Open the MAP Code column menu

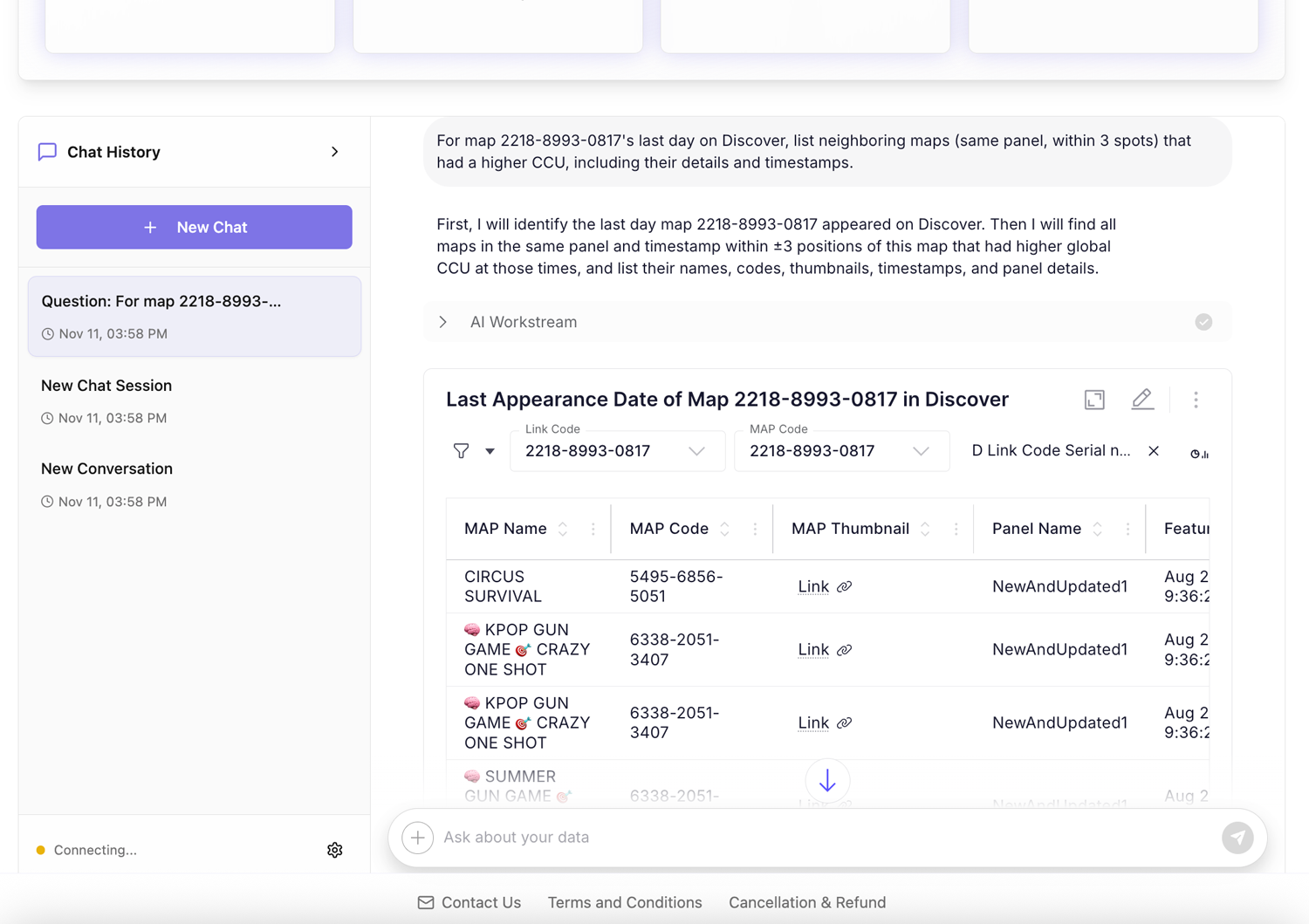(755, 529)
